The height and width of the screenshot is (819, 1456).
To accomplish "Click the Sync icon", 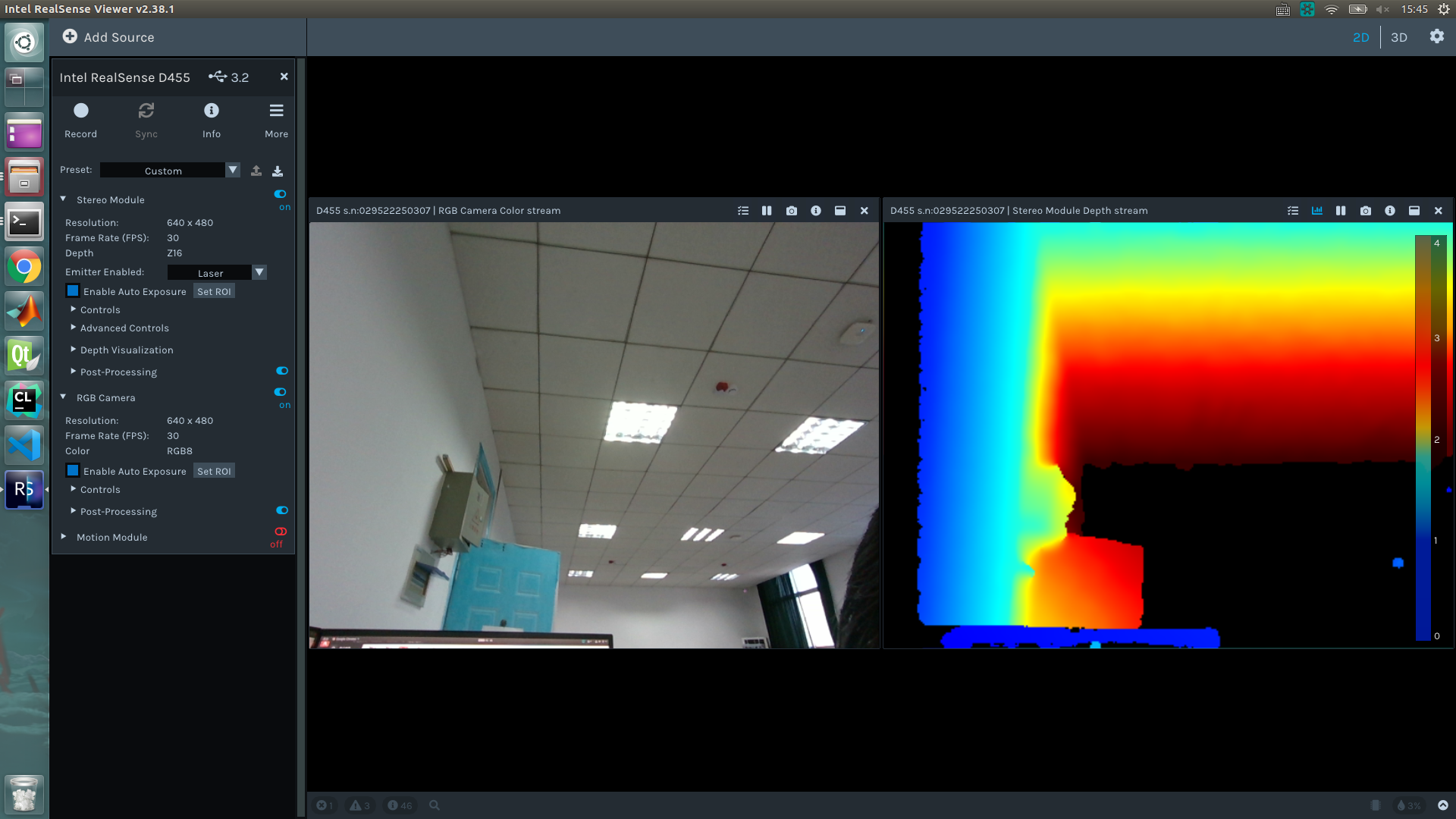I will tap(146, 111).
